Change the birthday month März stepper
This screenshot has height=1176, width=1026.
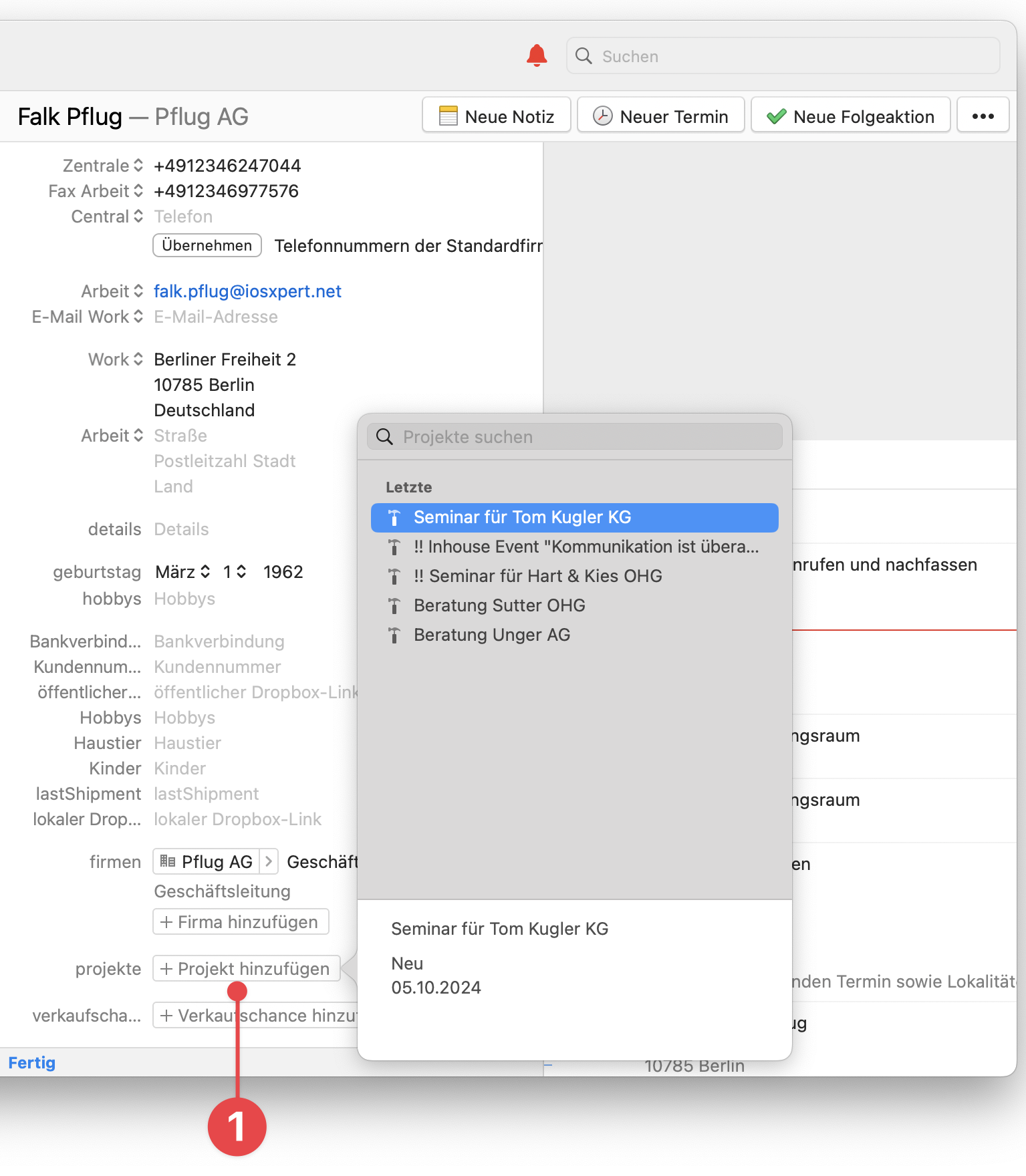point(205,572)
